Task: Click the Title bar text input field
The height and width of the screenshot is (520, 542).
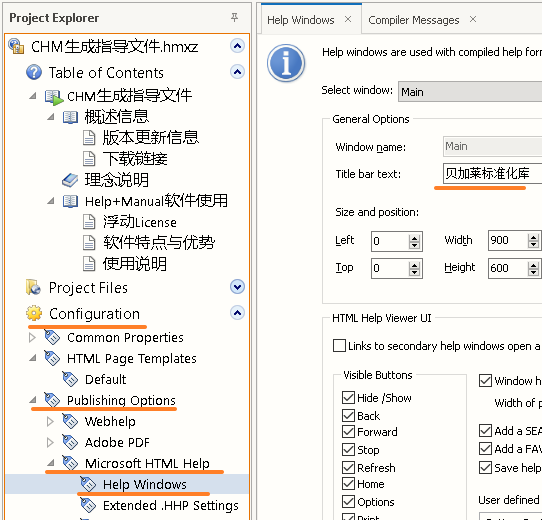Action: coord(492,173)
